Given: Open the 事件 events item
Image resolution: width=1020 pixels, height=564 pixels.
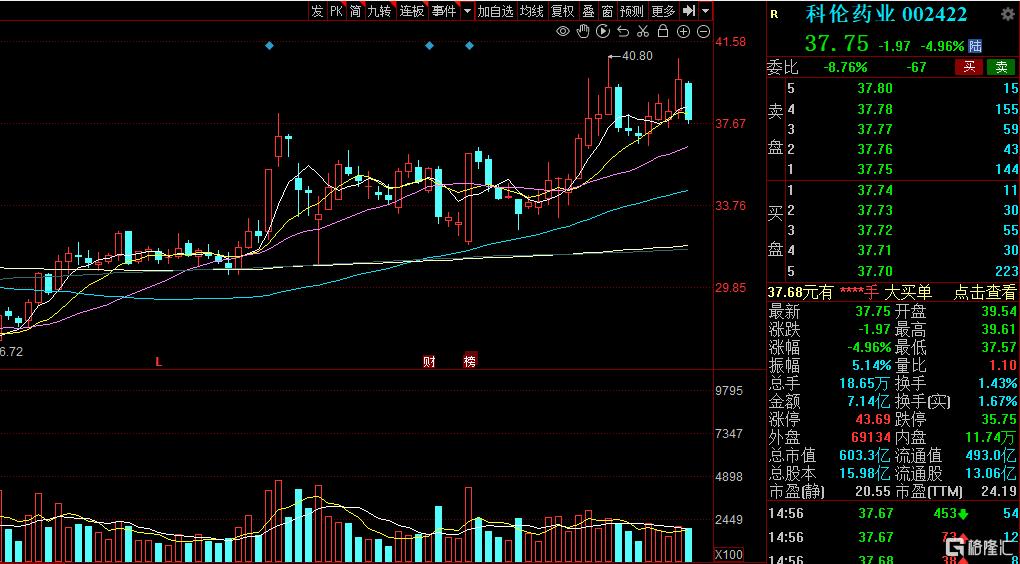Looking at the screenshot, I should 444,11.
